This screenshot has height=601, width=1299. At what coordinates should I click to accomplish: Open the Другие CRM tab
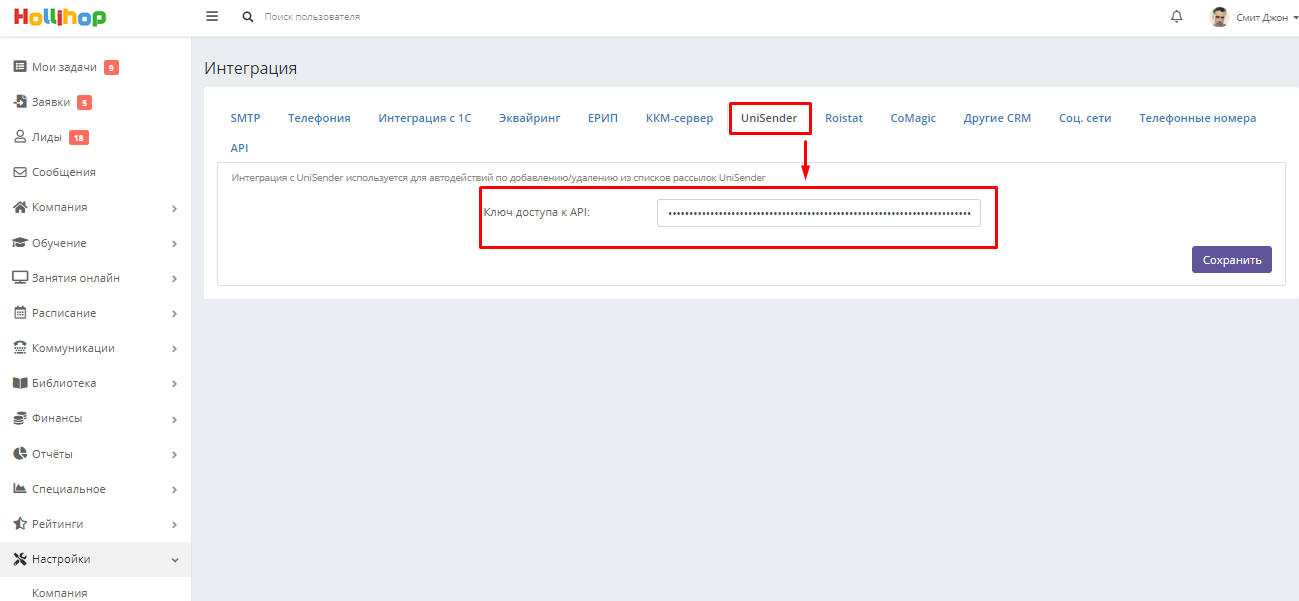(x=997, y=118)
